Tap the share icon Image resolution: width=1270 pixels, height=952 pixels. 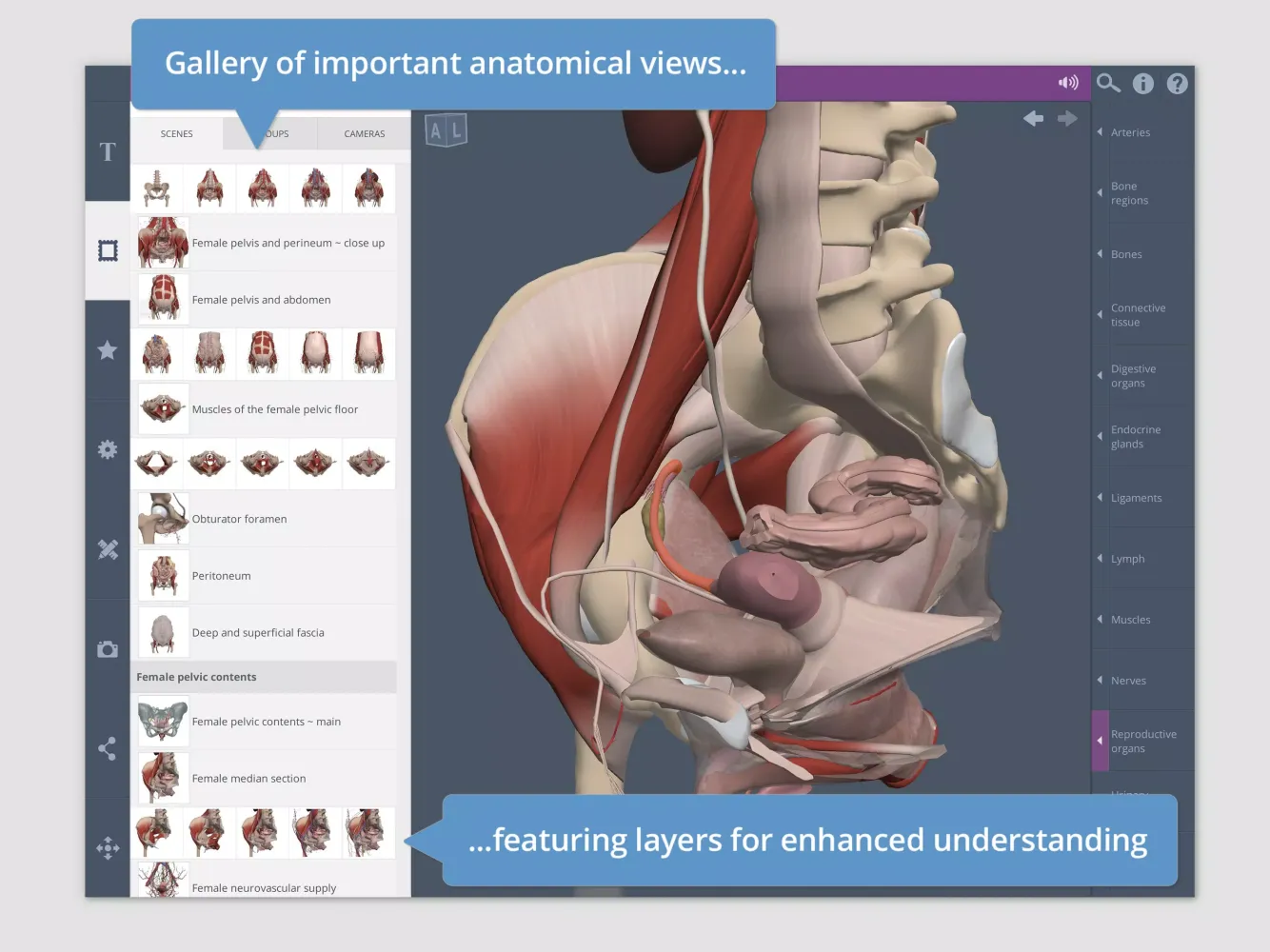click(x=108, y=748)
